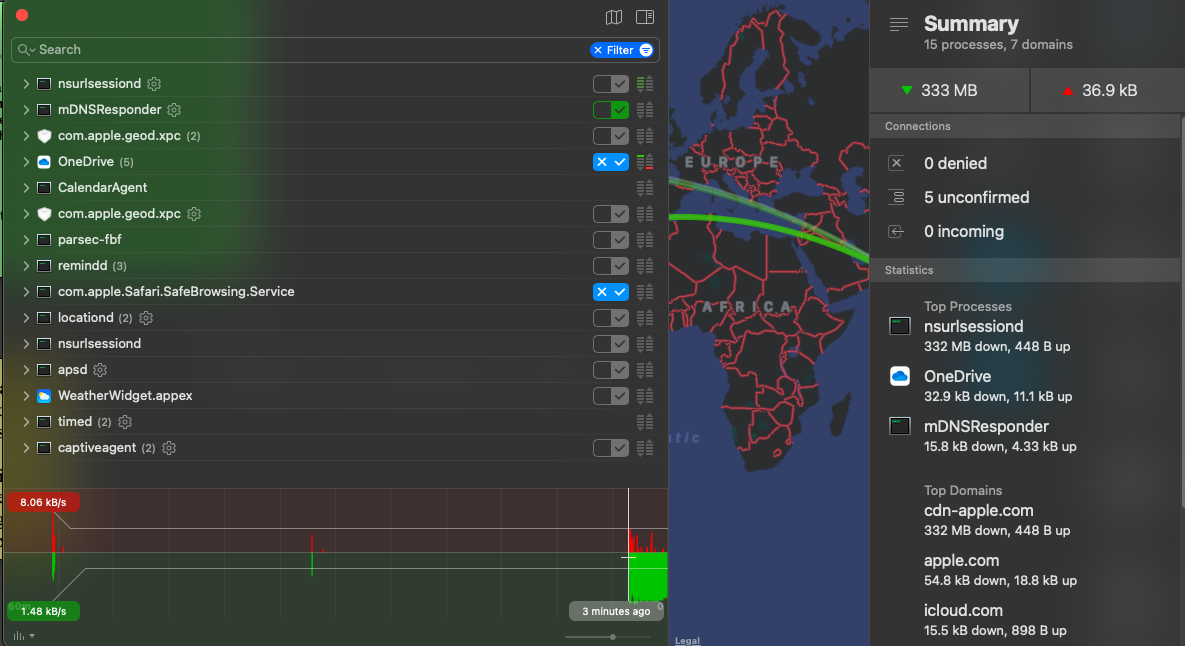The width and height of the screenshot is (1185, 646).
Task: Toggle the green allow switch for mDNSResponder
Action: coord(611,110)
